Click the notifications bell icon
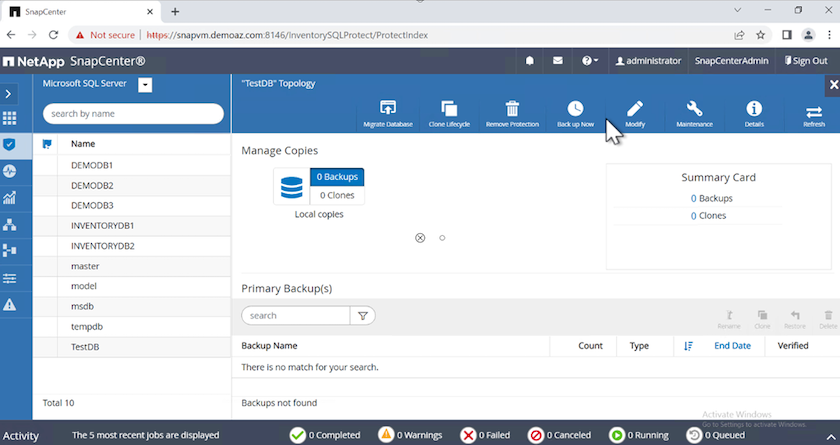The width and height of the screenshot is (840, 445). (530, 61)
